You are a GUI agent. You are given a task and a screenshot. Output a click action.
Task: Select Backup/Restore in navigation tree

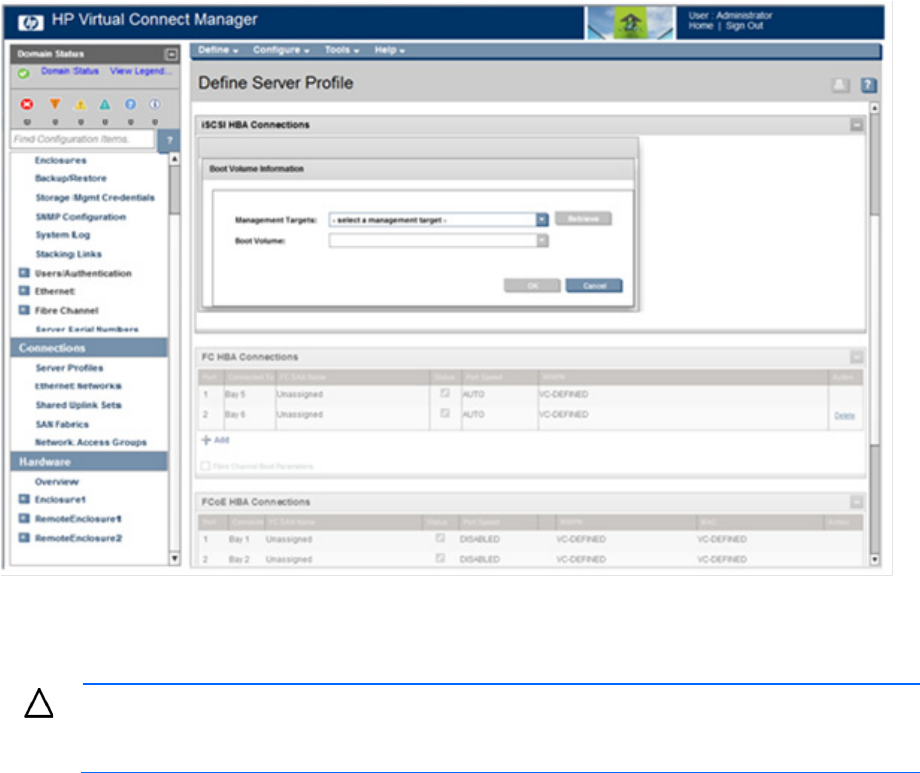(70, 178)
